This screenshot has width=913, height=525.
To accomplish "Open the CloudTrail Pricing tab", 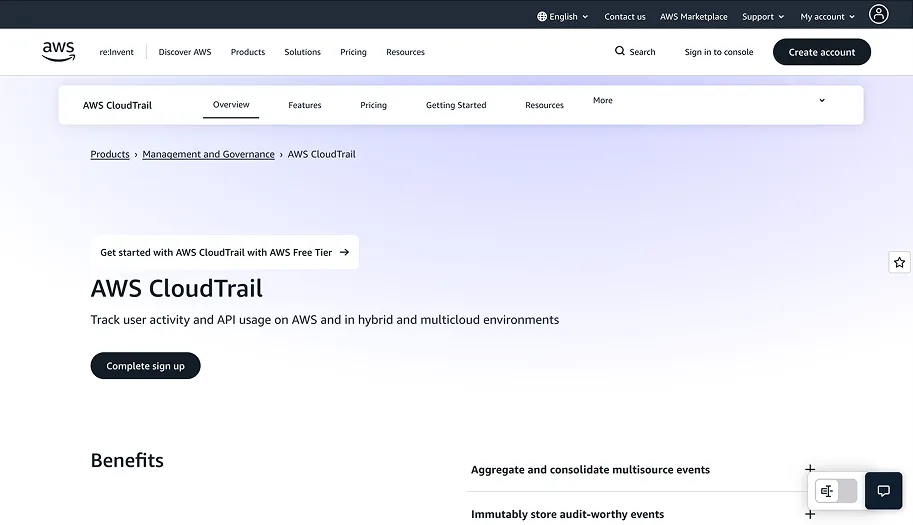I will [x=373, y=105].
